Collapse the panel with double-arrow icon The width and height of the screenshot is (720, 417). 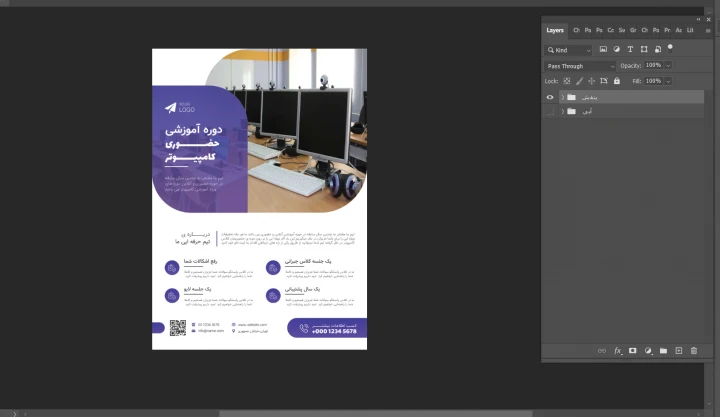pos(698,19)
